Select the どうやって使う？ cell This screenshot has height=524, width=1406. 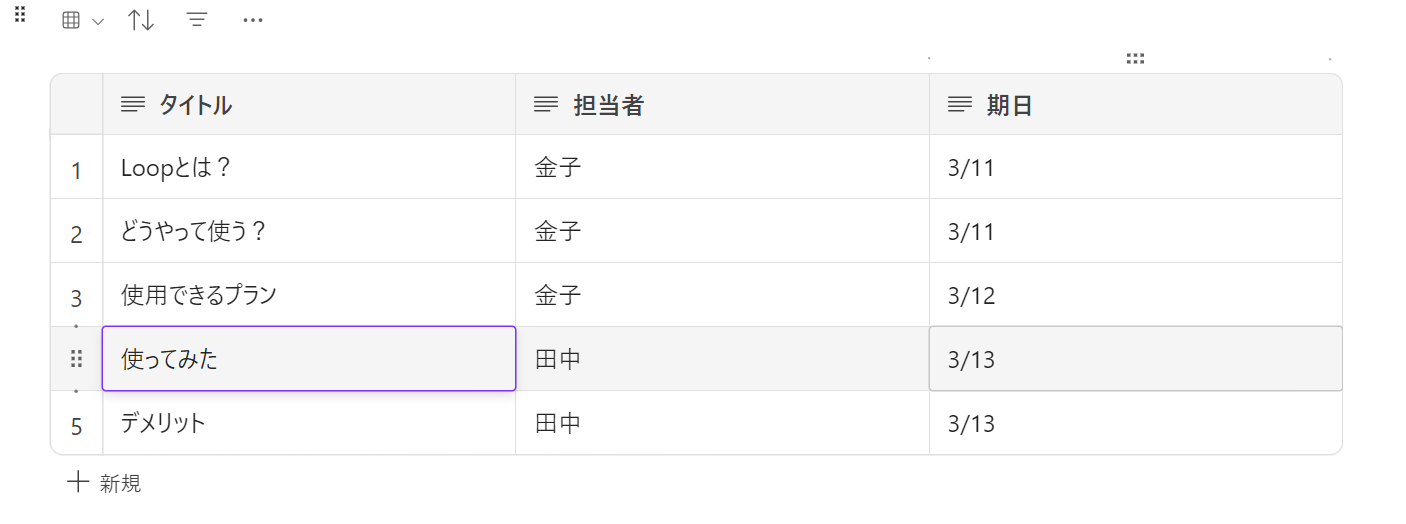(x=308, y=231)
